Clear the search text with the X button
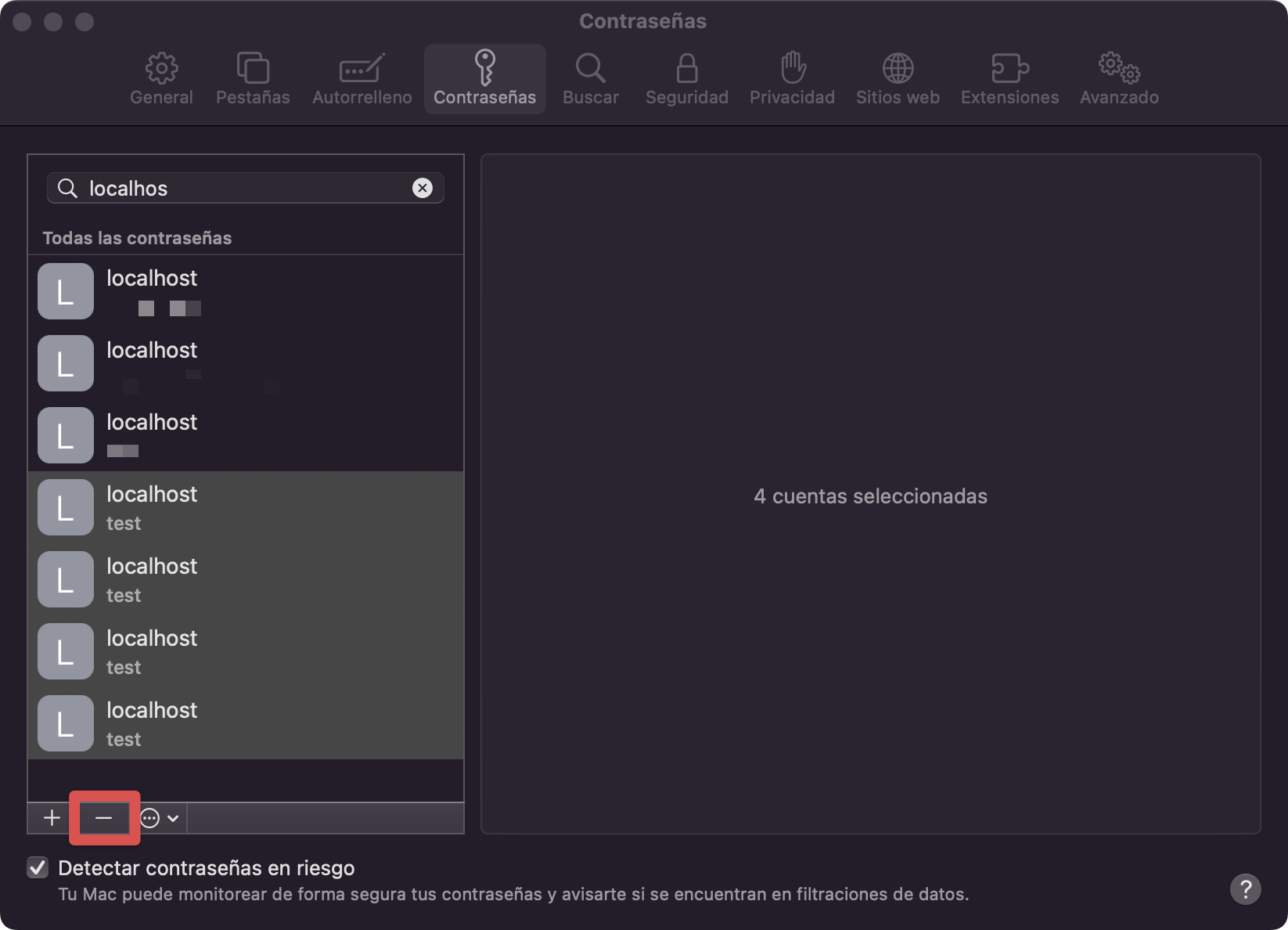 point(423,188)
